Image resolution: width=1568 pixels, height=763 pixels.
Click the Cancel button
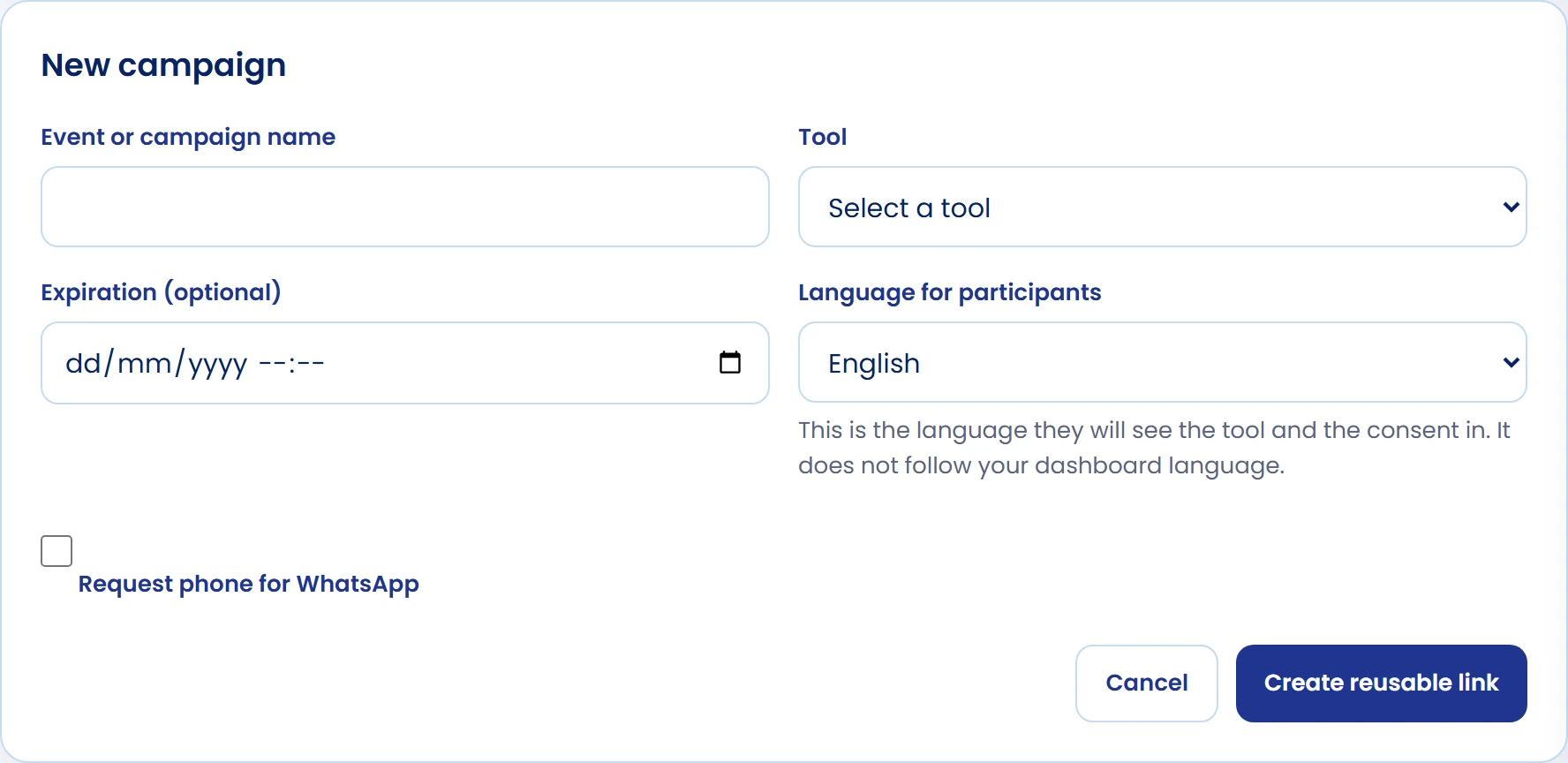(x=1146, y=684)
